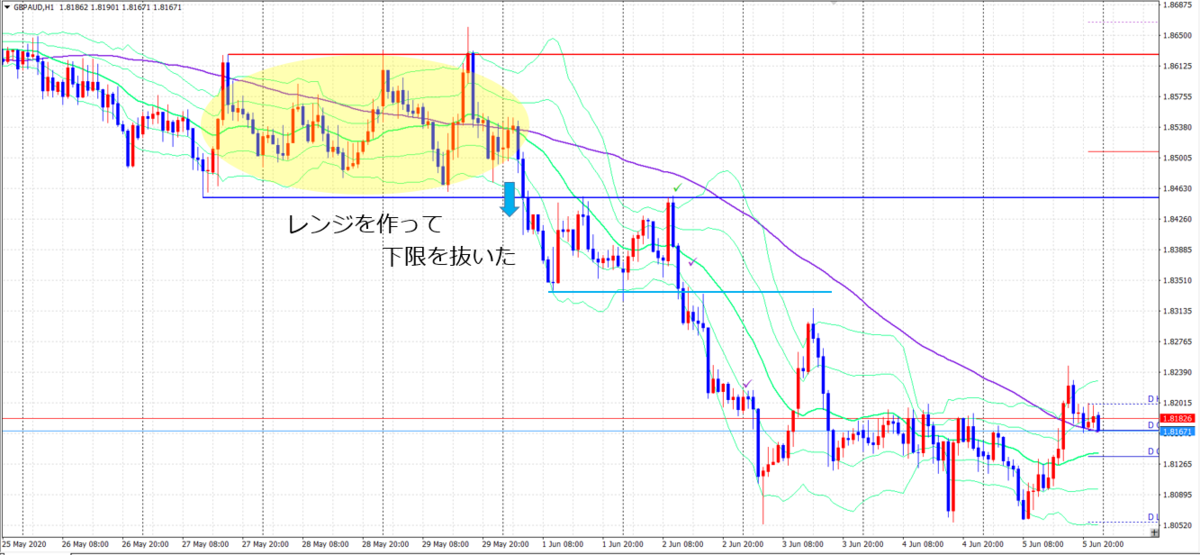Click the 1.84260 price scale label
Screen dimensions: 1200x555
tap(1180, 219)
